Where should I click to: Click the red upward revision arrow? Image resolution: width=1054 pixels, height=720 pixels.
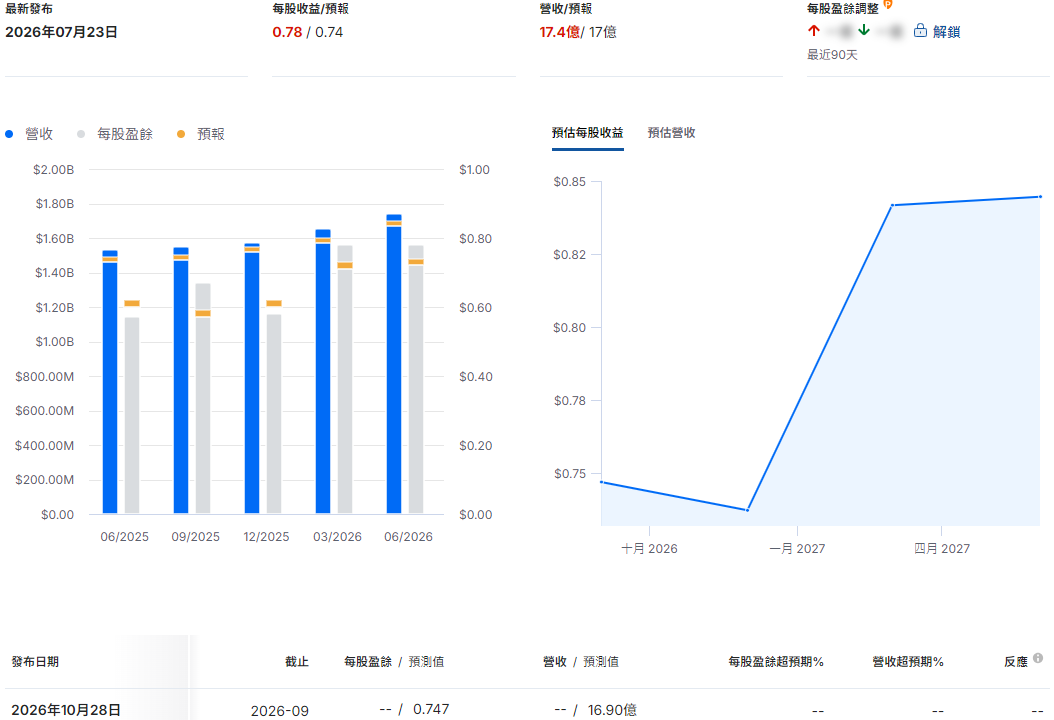point(814,31)
